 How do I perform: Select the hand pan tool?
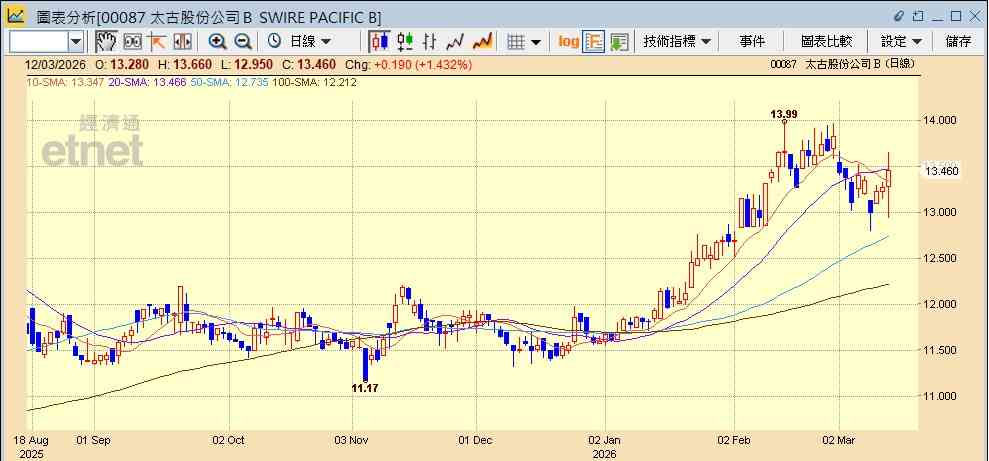[106, 42]
